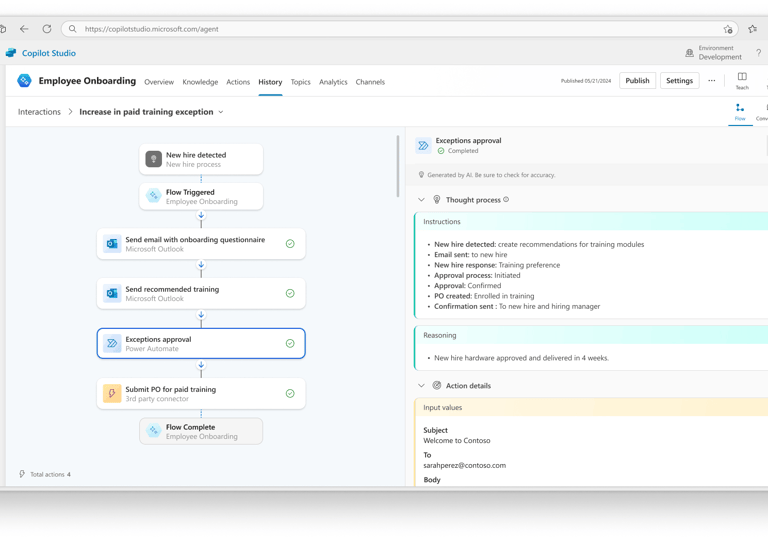Viewport: 768px width, 538px height.
Task: Collapse the Thought process section
Action: (x=421, y=200)
